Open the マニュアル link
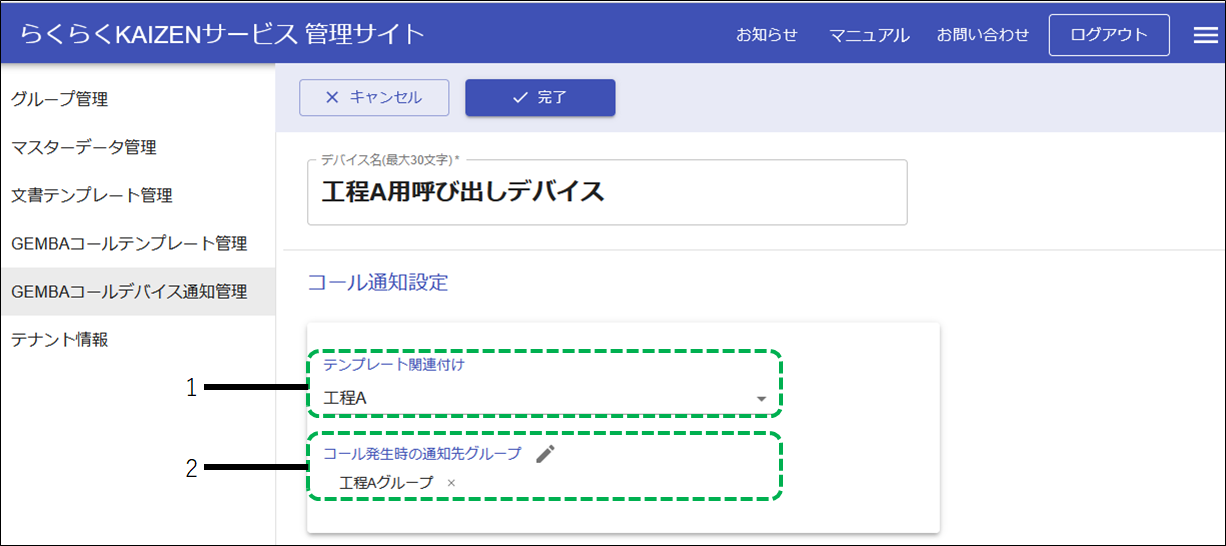Viewport: 1226px width, 546px height. tap(869, 35)
